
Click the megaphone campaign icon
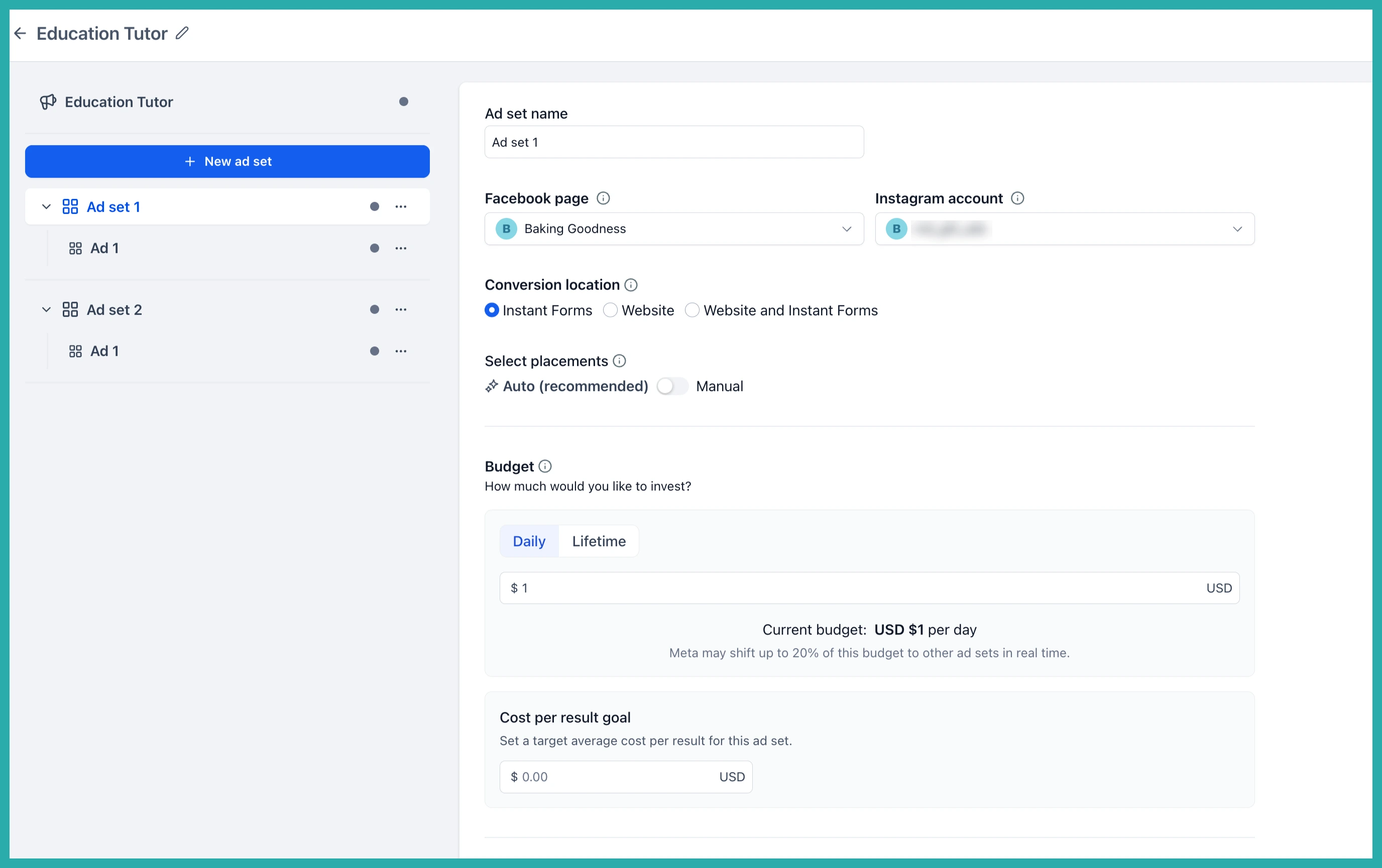tap(48, 101)
